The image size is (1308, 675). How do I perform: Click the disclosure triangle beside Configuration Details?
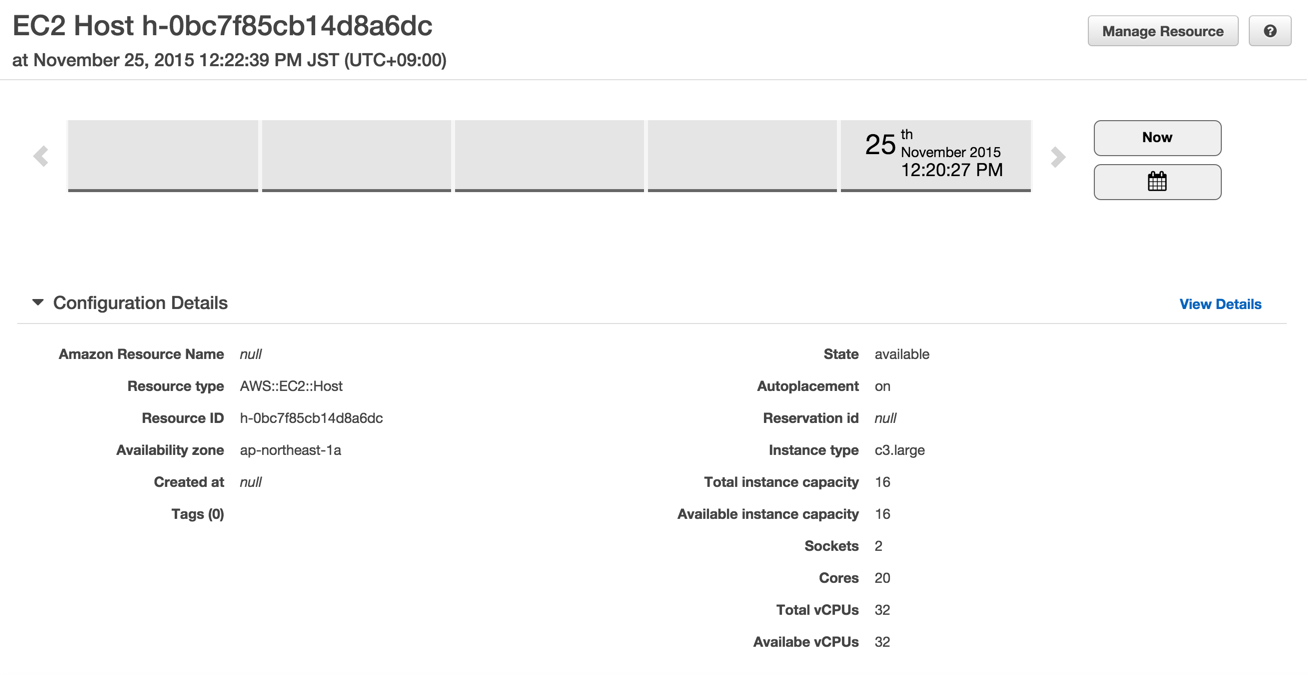(x=37, y=302)
